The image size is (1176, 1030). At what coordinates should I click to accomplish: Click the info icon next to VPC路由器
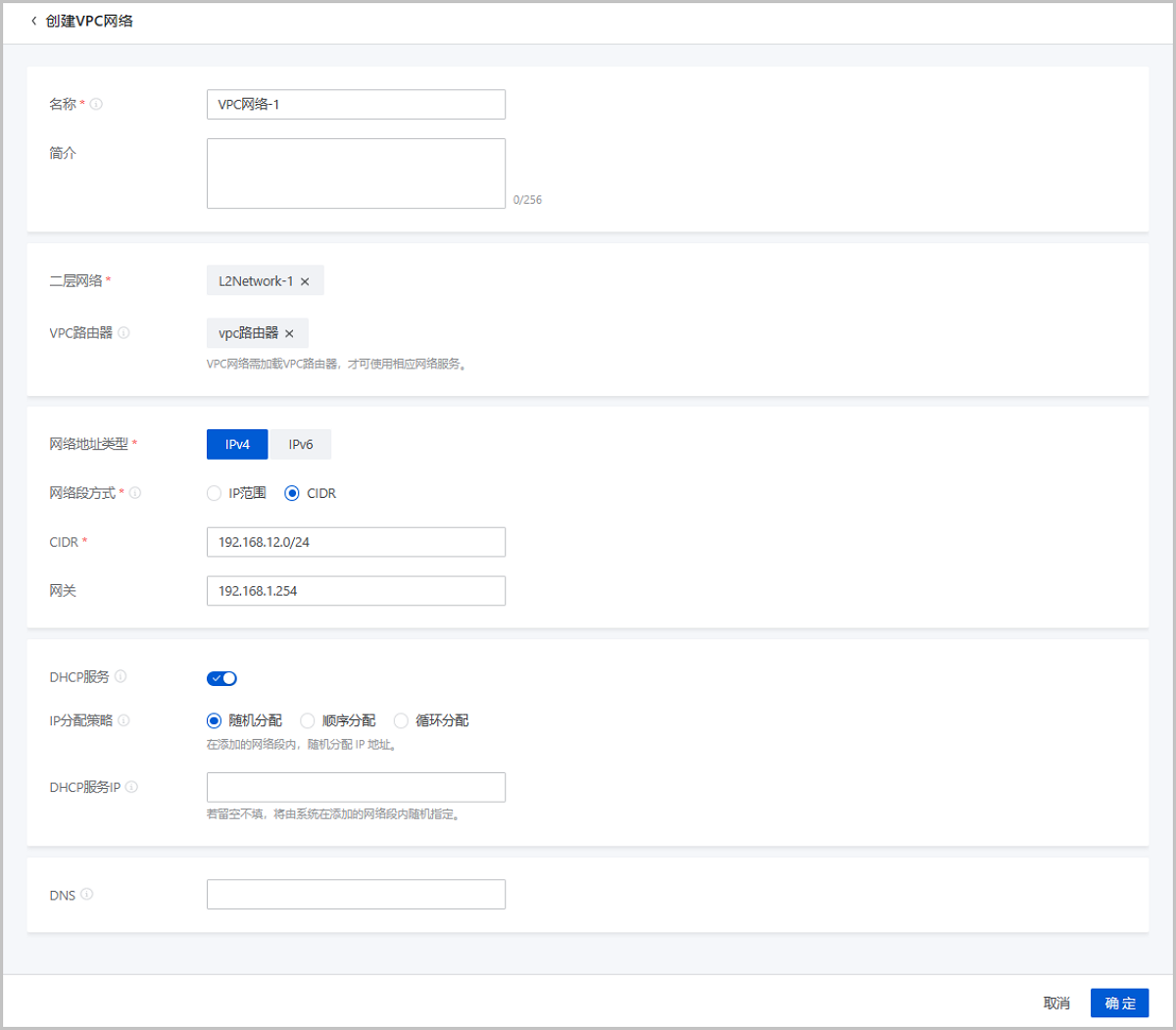click(x=123, y=332)
